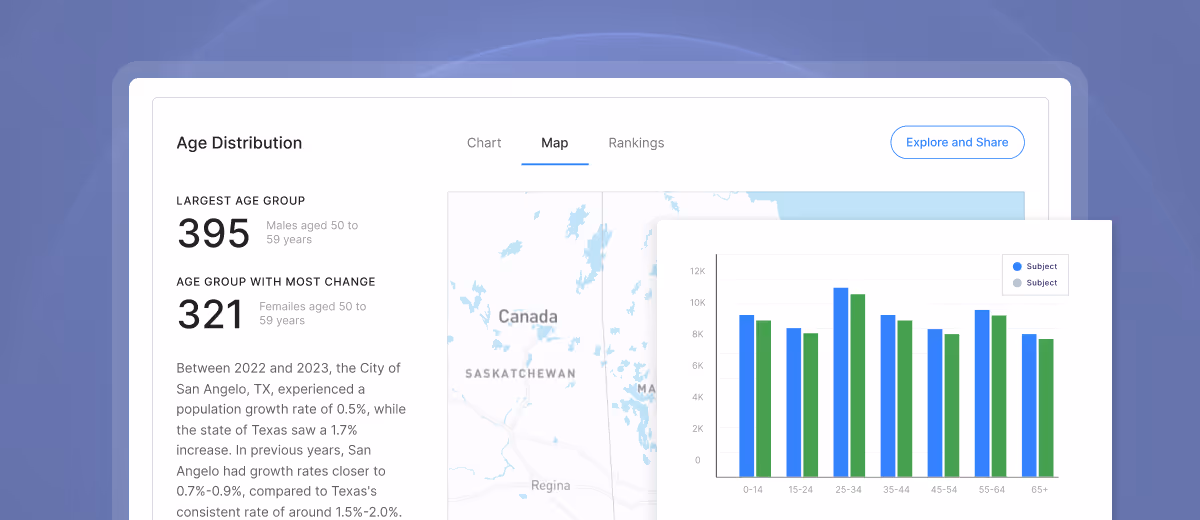
Task: Switch to the Chart tab
Action: (x=484, y=143)
